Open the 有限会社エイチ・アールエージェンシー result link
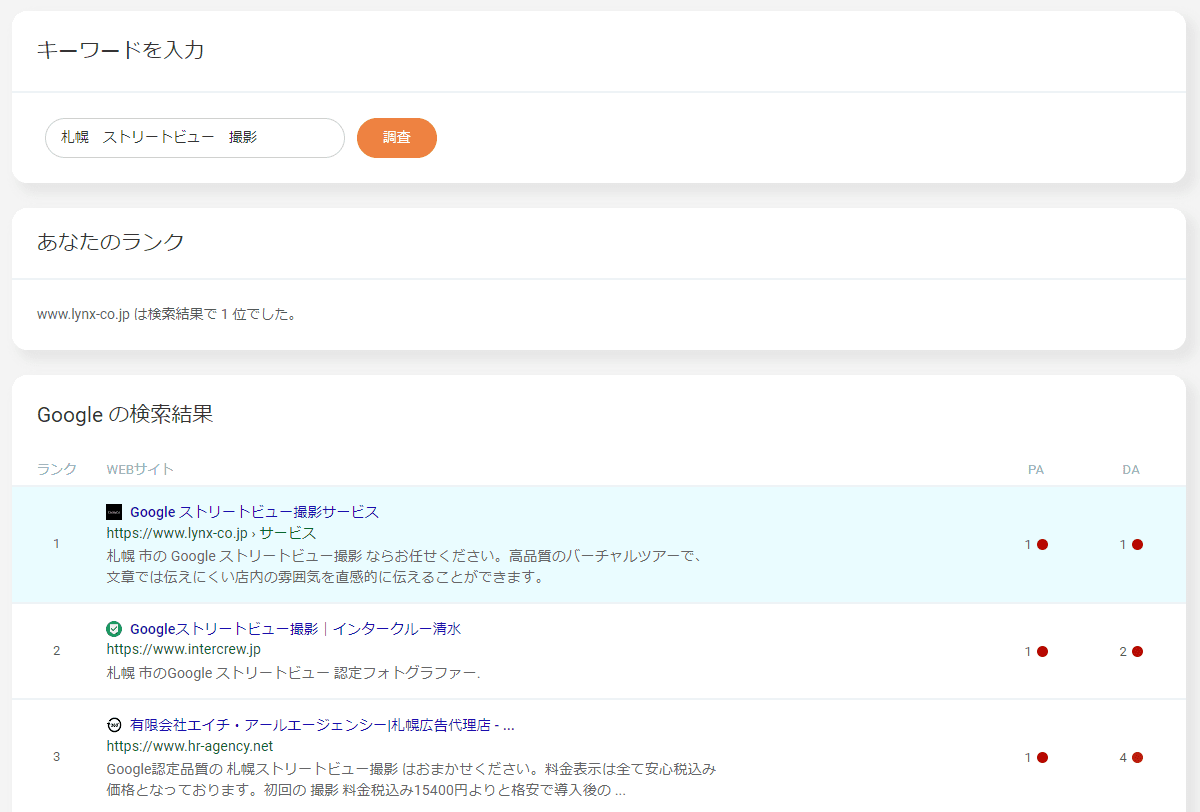 pos(322,725)
